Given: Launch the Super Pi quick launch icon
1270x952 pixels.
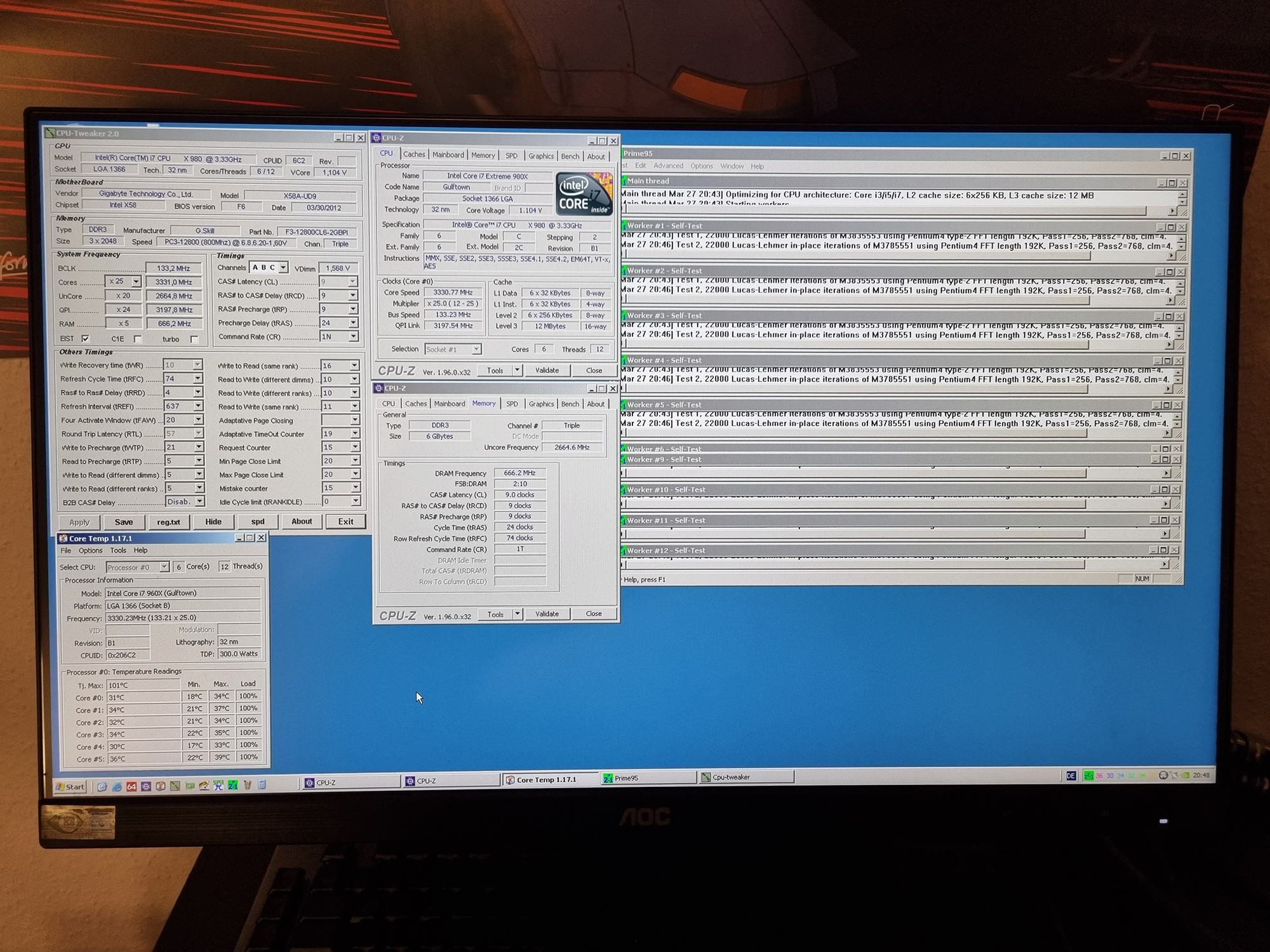Looking at the screenshot, I should (x=218, y=786).
